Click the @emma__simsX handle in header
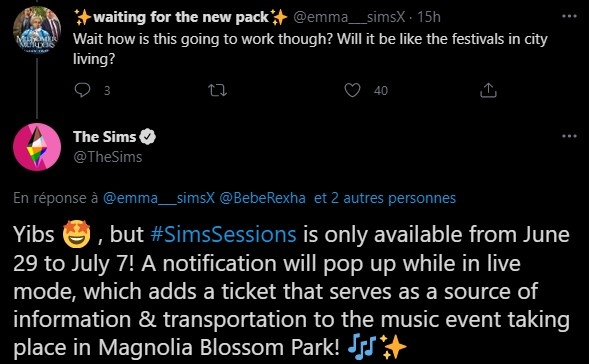 349,17
